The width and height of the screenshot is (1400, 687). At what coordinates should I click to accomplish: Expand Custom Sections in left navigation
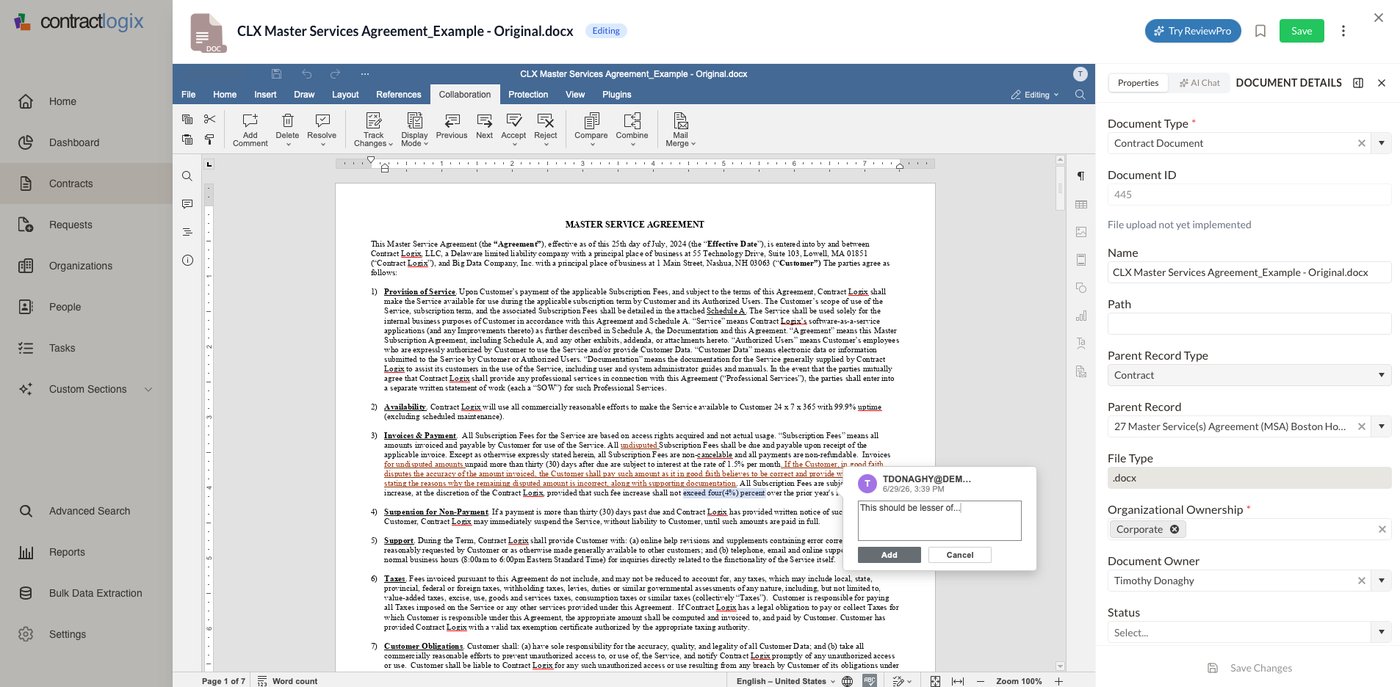148,390
